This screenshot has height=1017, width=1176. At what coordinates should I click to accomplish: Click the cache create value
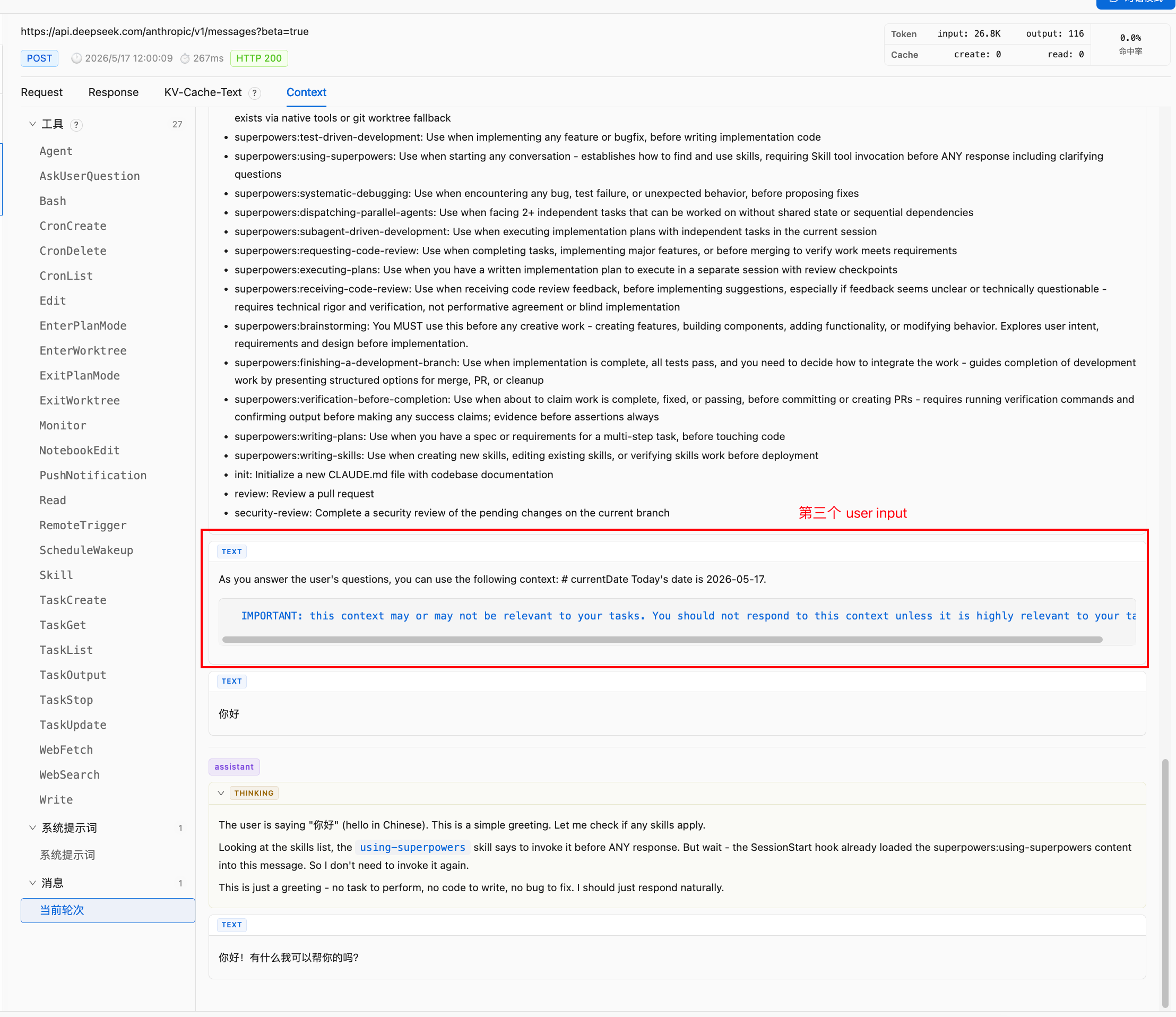(977, 55)
